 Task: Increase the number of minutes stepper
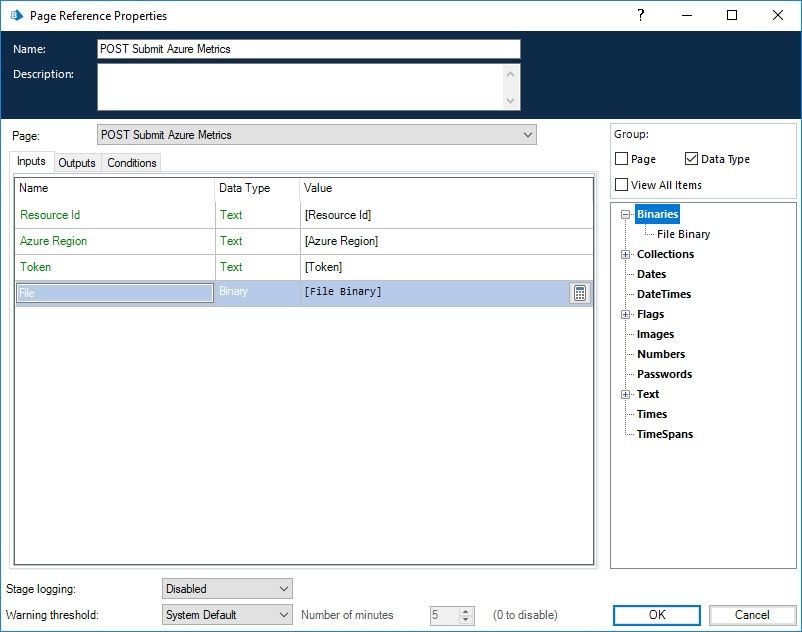tap(466, 611)
